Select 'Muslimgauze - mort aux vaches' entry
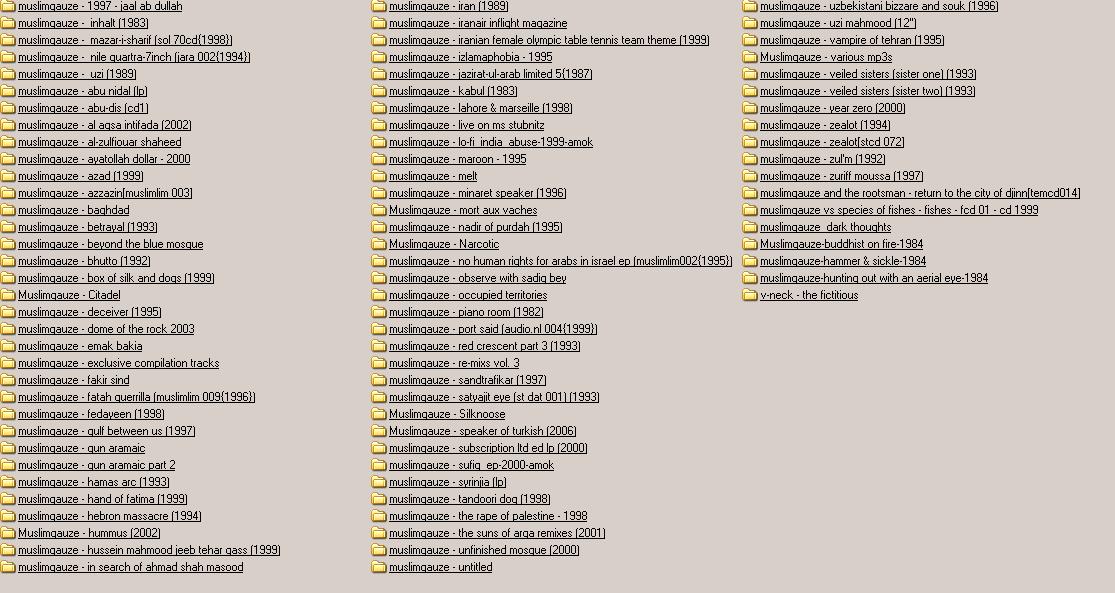The width and height of the screenshot is (1115, 593). 463,210
